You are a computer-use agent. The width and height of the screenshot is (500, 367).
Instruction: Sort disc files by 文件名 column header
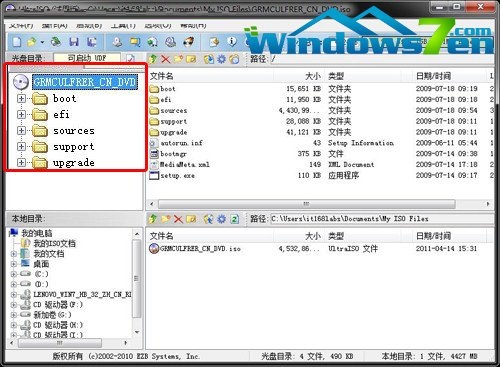(x=210, y=76)
